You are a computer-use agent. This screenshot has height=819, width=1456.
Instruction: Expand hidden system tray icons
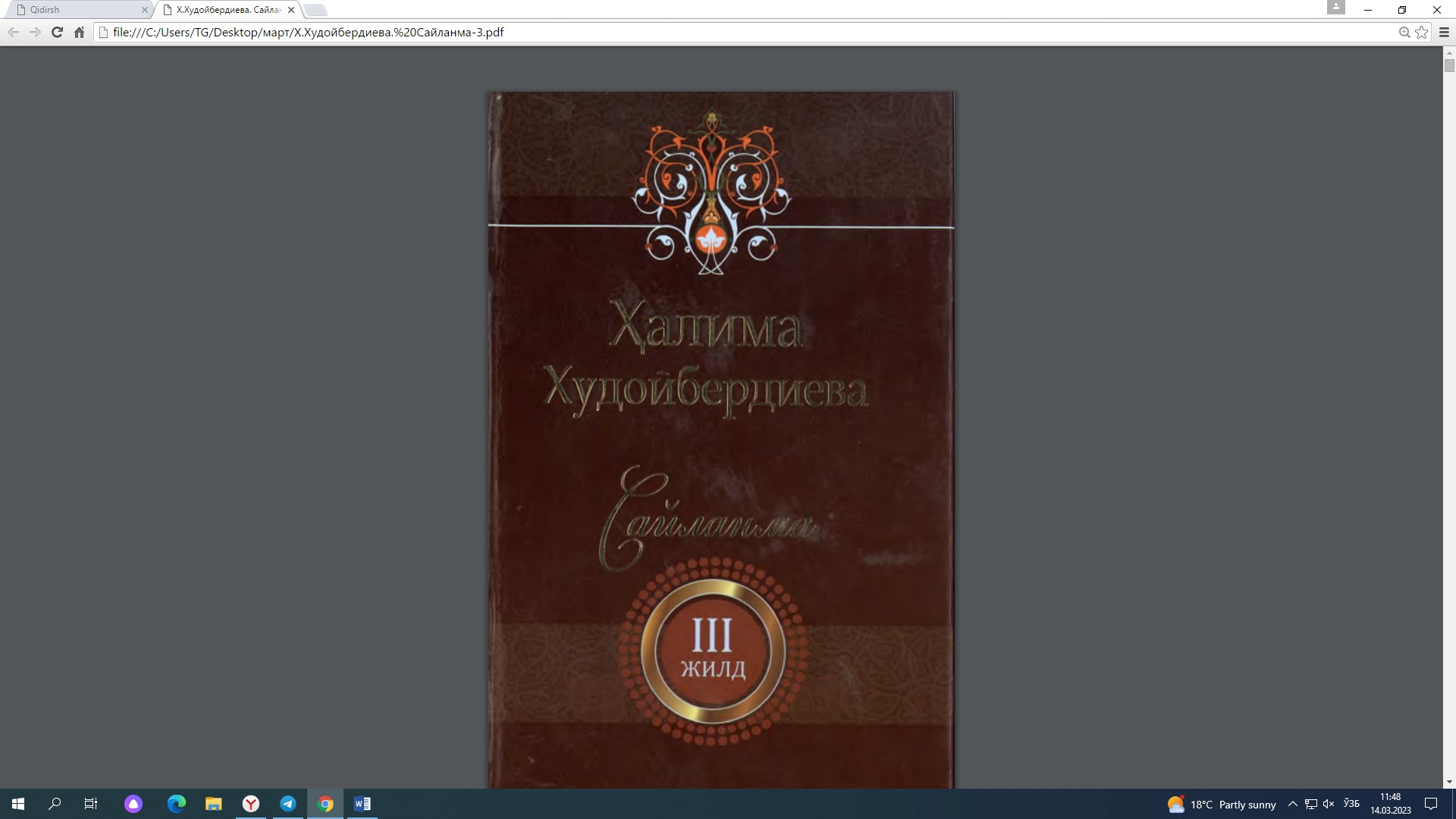(1293, 804)
